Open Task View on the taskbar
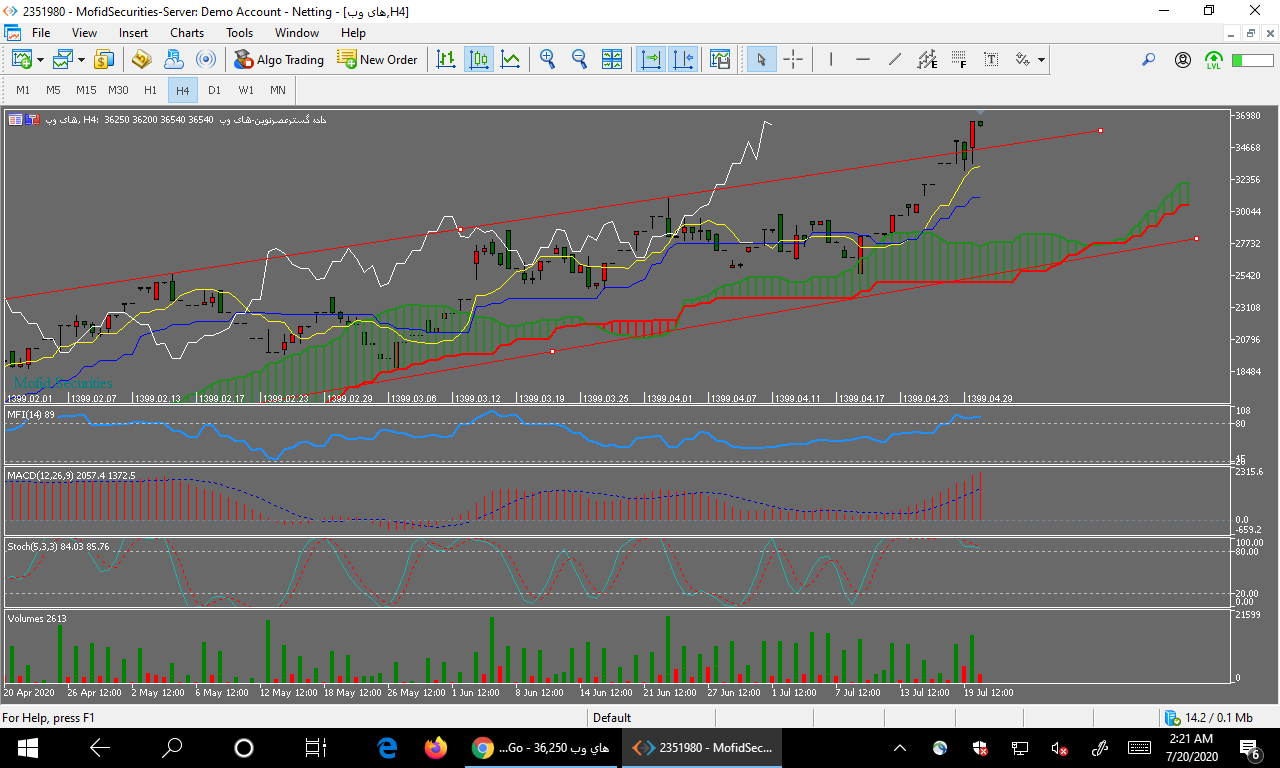The image size is (1280, 768). pyautogui.click(x=316, y=747)
